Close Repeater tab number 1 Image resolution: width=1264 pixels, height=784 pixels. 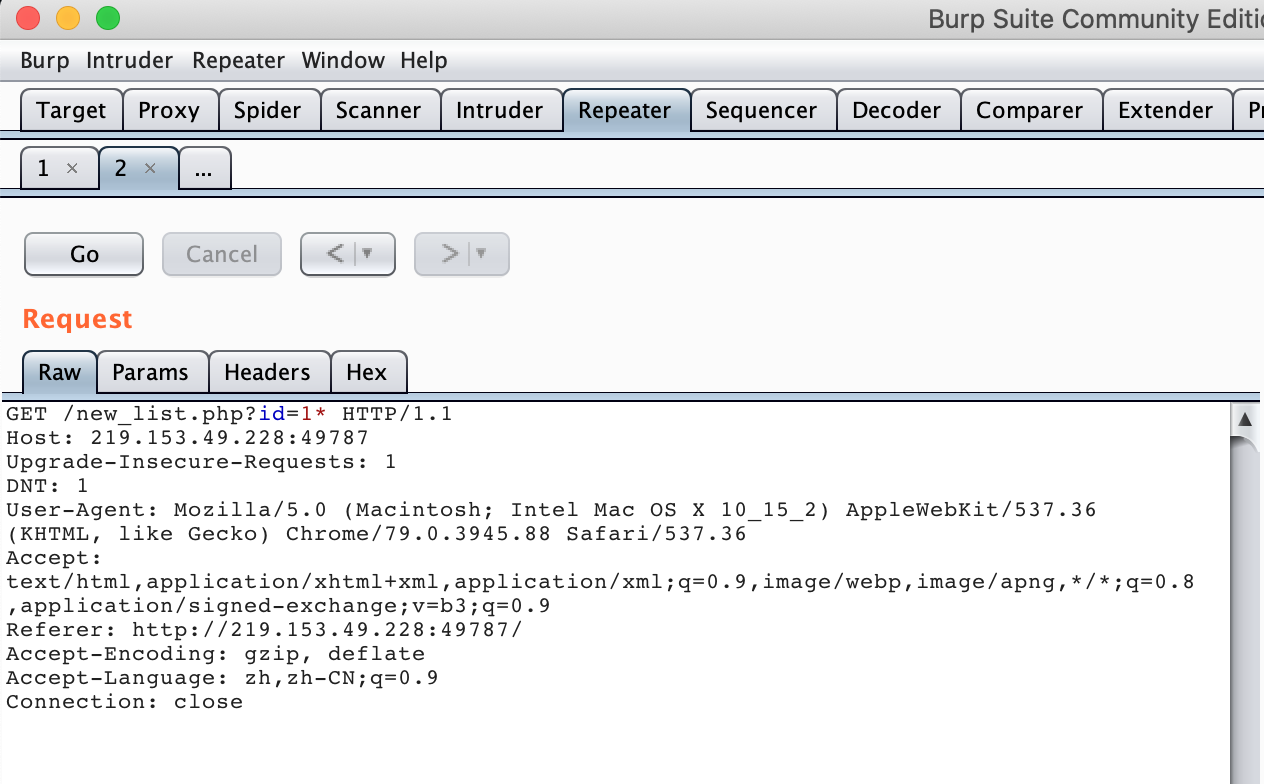[72, 169]
